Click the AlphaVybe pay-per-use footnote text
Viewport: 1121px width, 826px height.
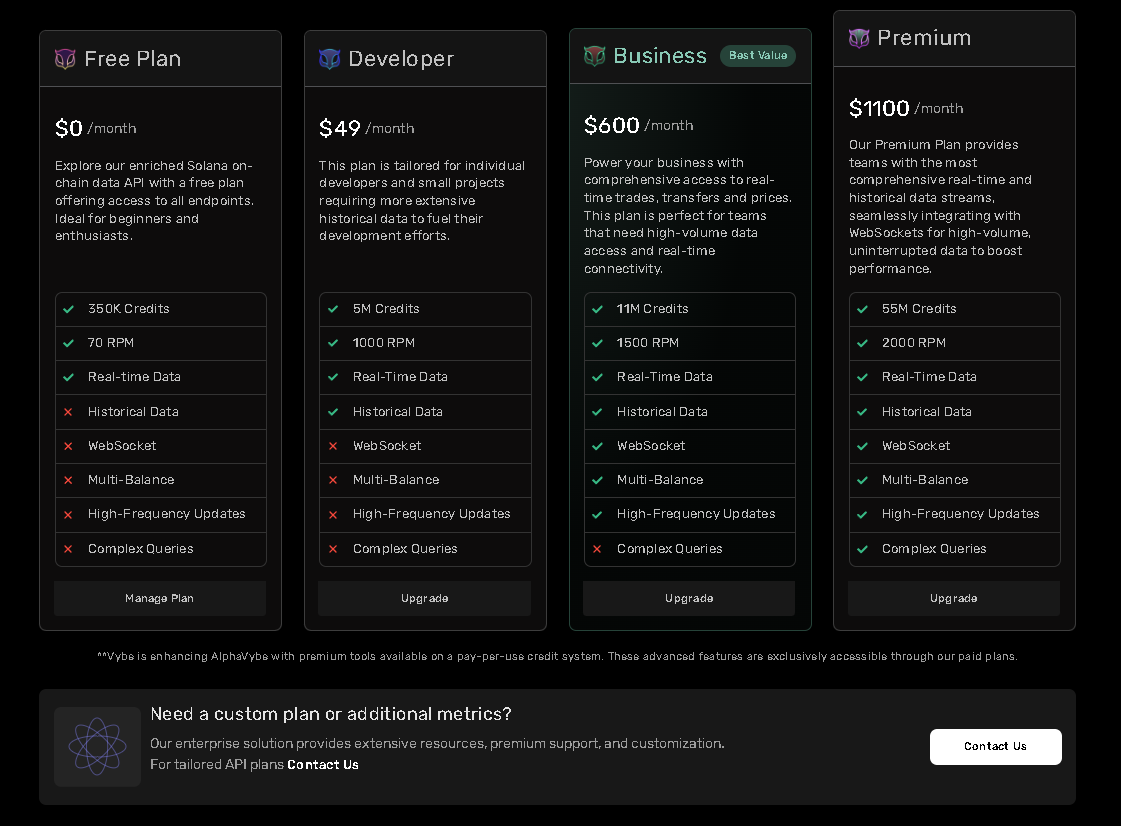(x=558, y=657)
